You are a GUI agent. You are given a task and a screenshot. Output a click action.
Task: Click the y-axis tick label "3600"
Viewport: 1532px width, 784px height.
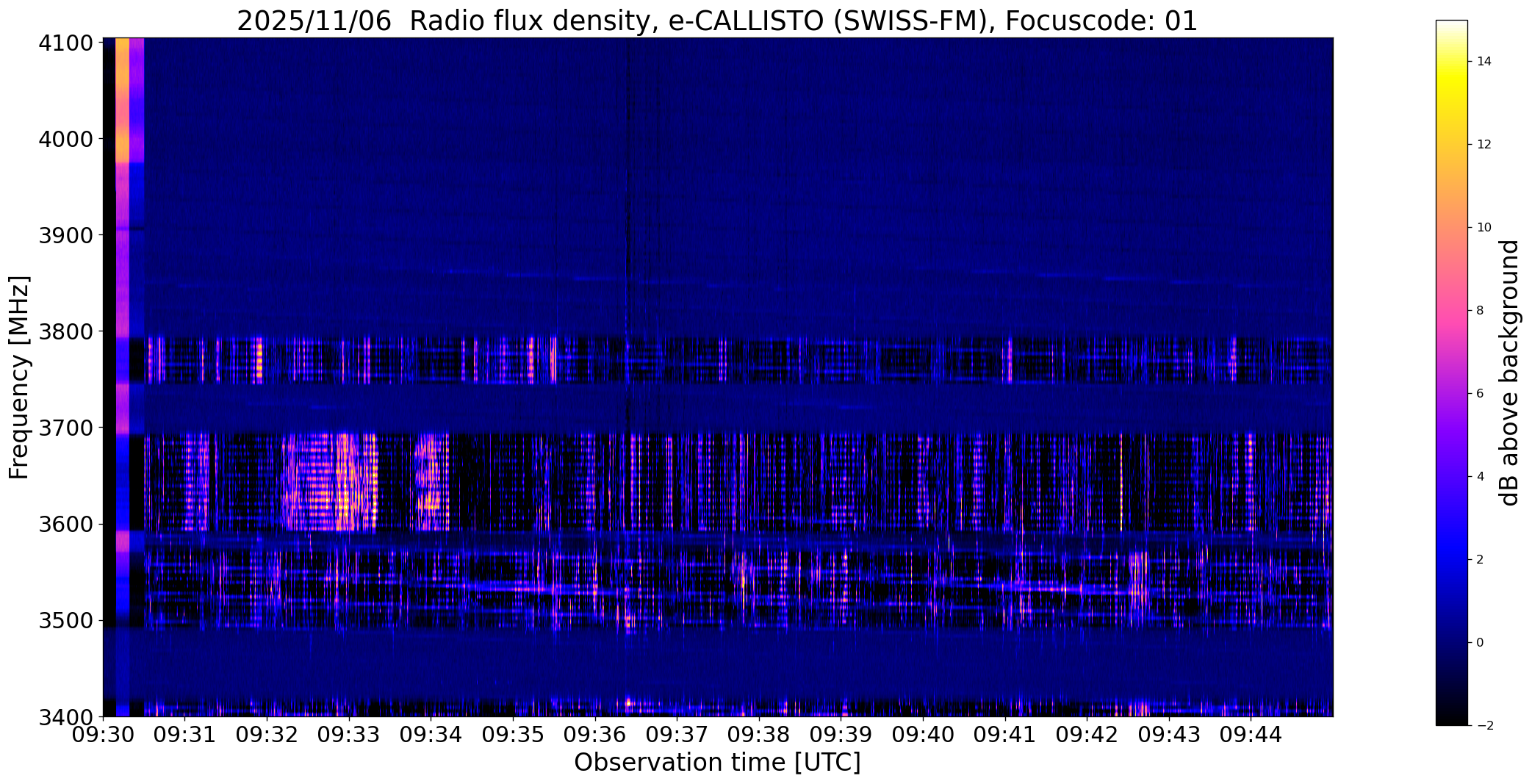click(x=66, y=525)
